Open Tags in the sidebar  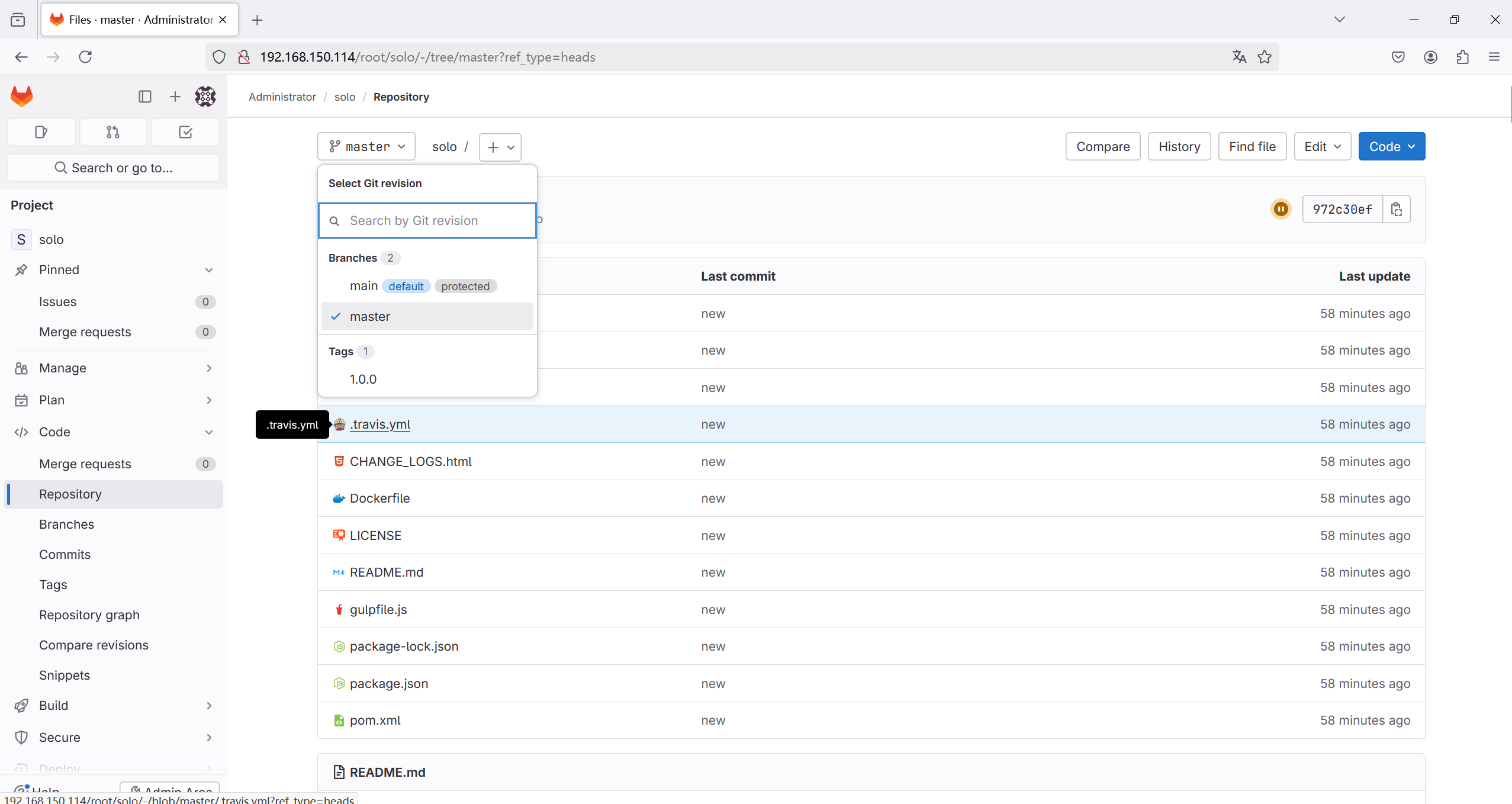click(114, 585)
